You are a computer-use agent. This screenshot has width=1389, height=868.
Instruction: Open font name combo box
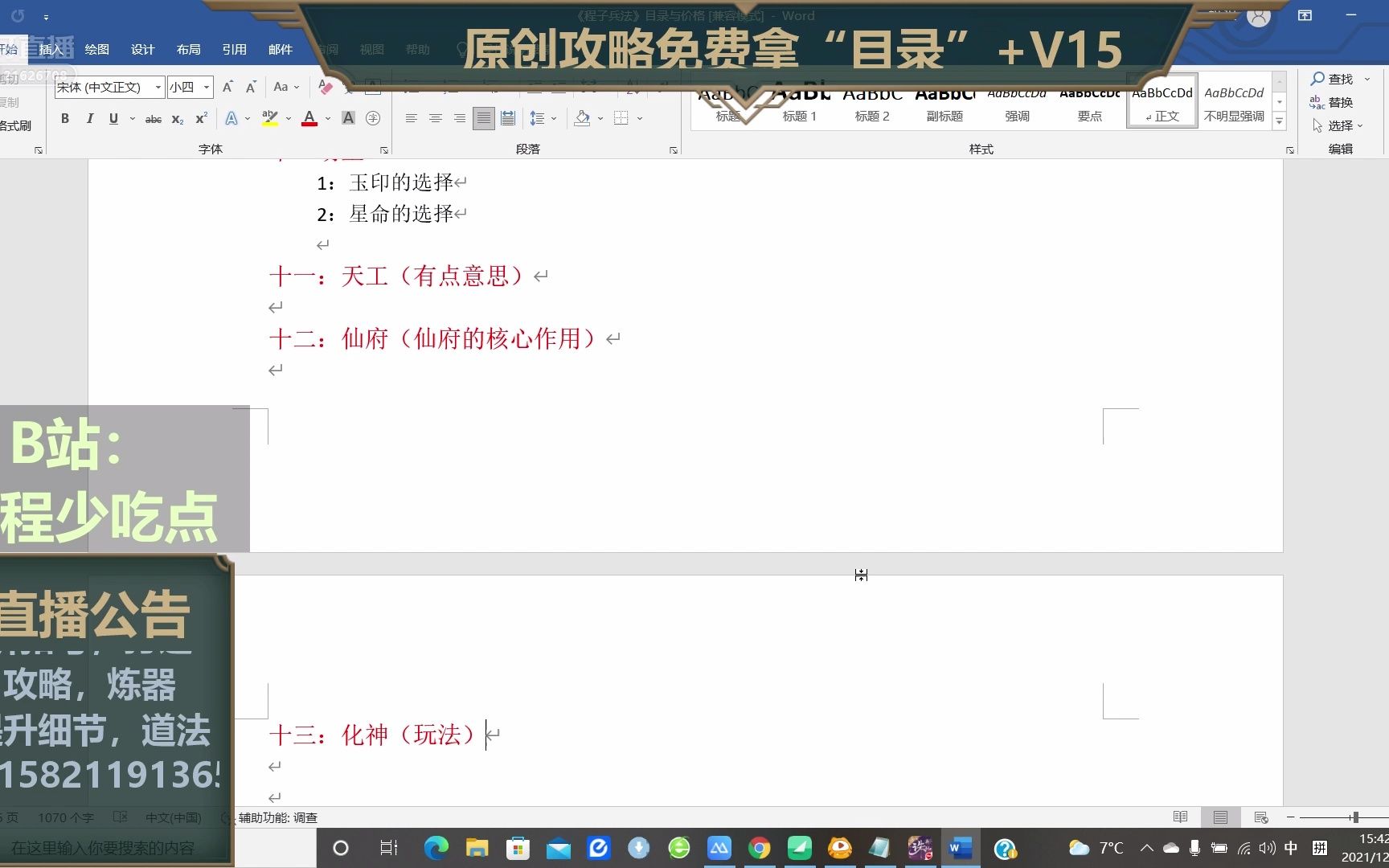click(x=109, y=87)
